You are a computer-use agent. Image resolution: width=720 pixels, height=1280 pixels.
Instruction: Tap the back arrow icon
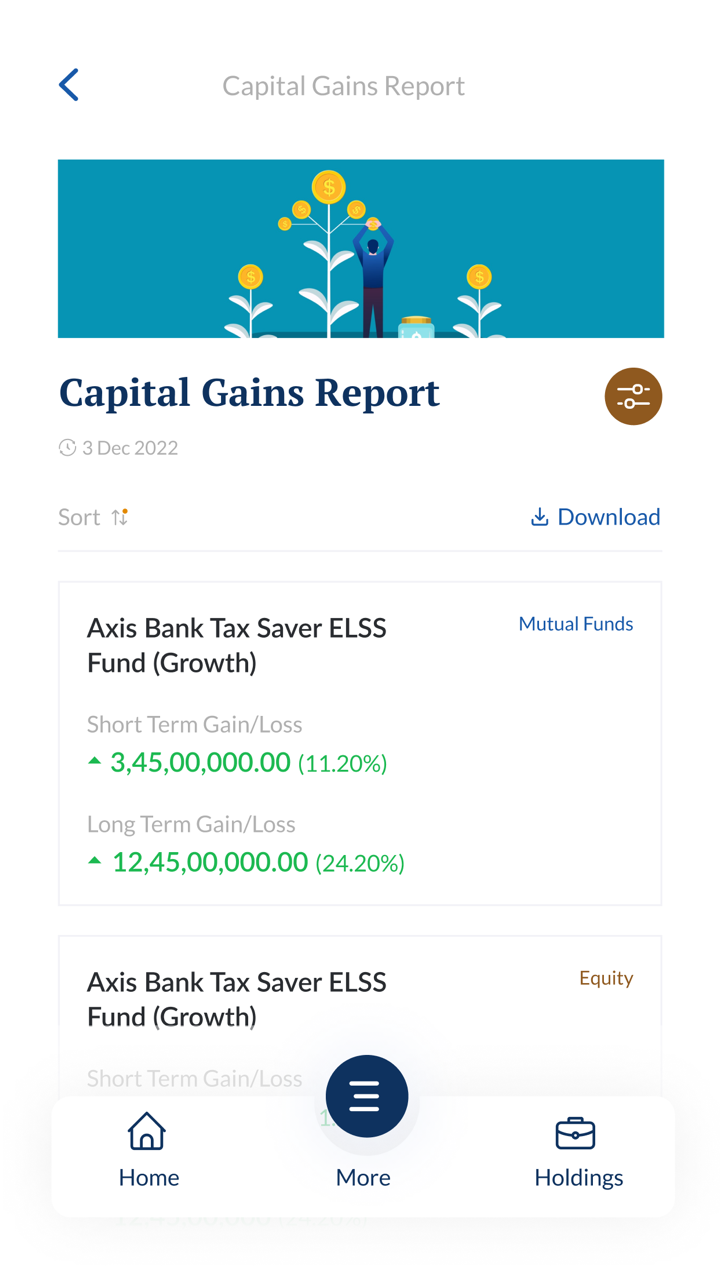pos(69,85)
